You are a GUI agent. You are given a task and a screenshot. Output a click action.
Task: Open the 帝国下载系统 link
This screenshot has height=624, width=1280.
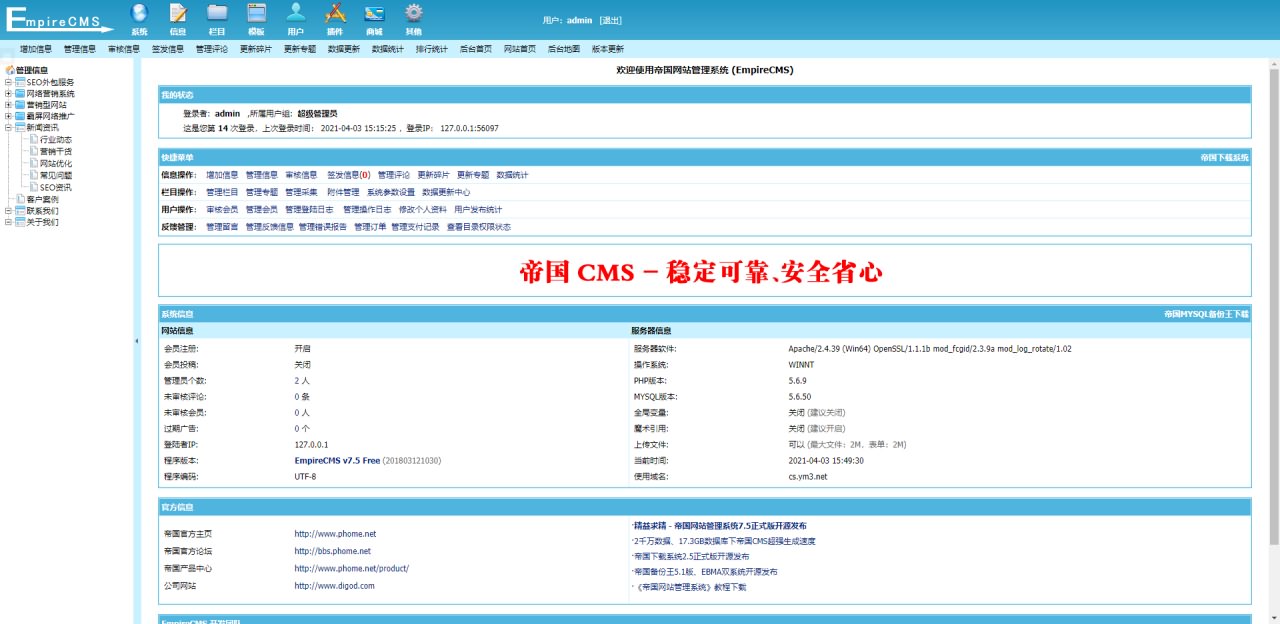coord(1225,158)
